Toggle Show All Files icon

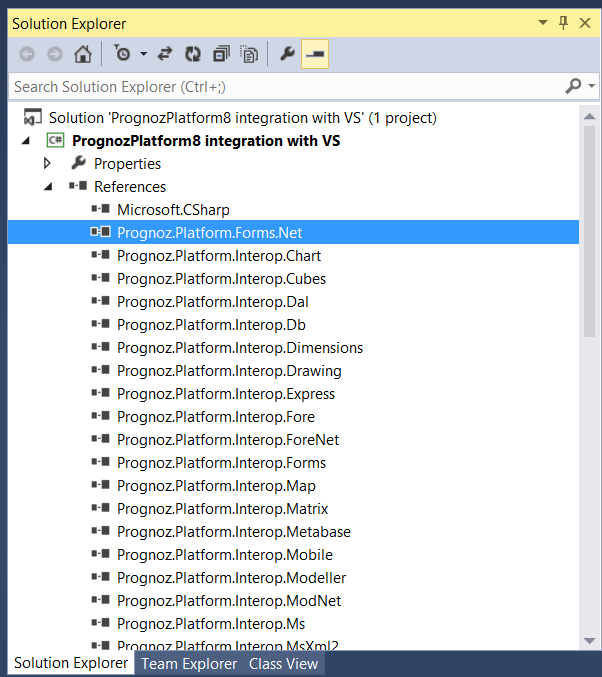pos(249,54)
